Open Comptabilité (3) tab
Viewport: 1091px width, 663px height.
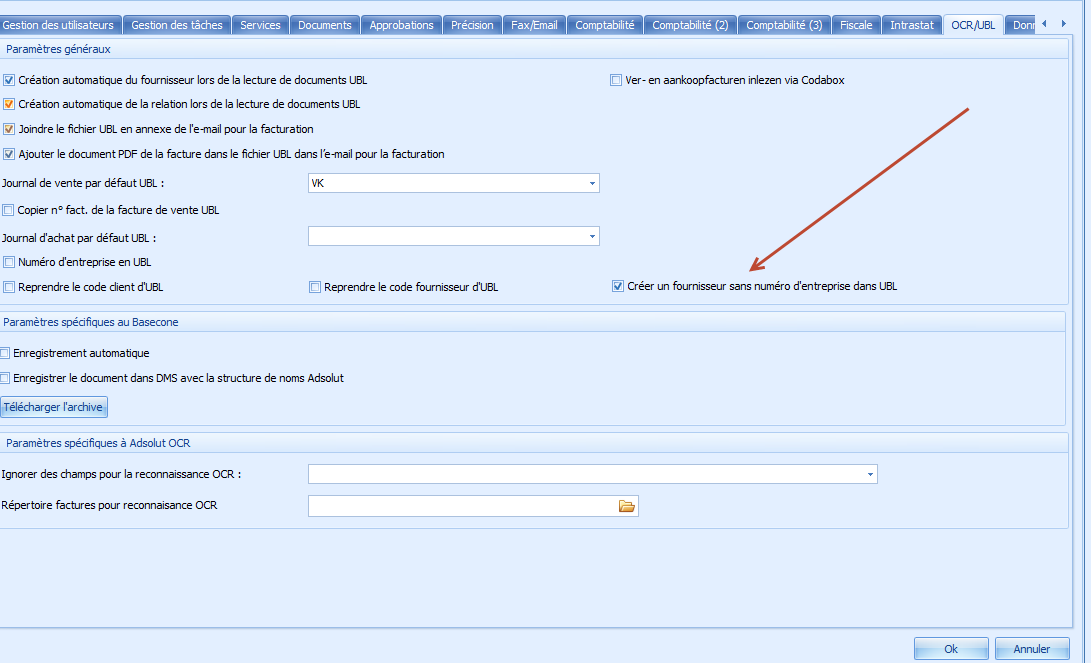[x=784, y=25]
